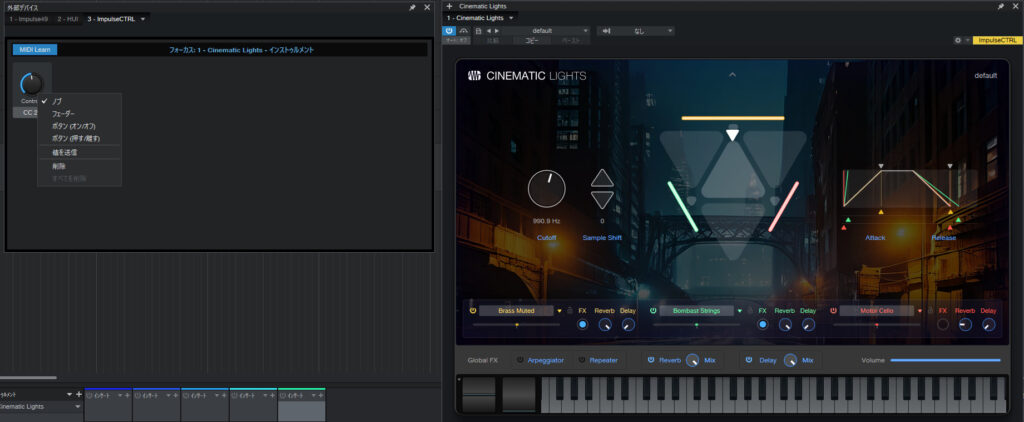Enable the Arpeggiator power icon
Viewport: 1024px width, 422px height.
[520, 360]
